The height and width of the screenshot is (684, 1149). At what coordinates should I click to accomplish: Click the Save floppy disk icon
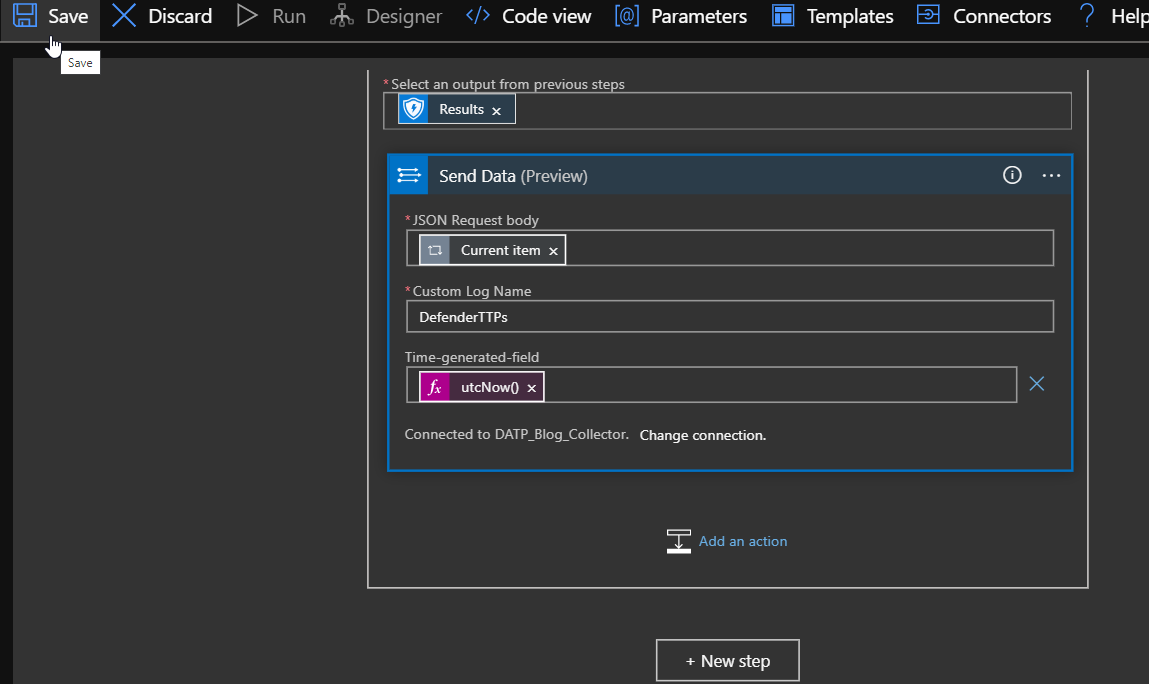tap(25, 16)
